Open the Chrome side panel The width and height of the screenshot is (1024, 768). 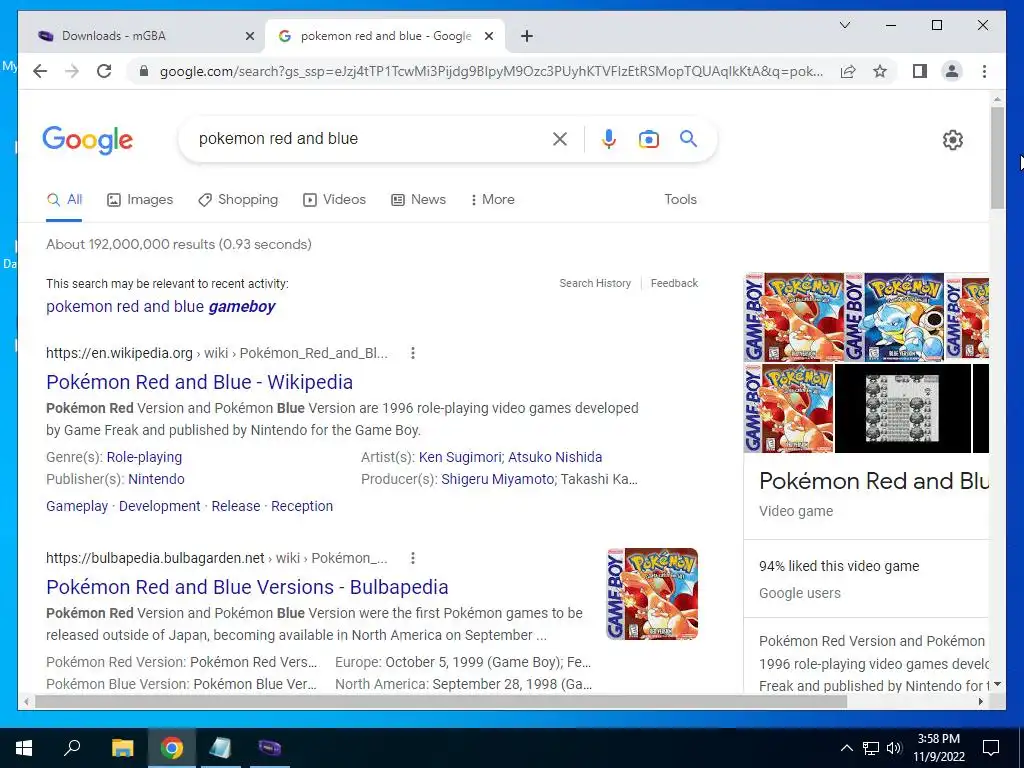click(x=920, y=71)
